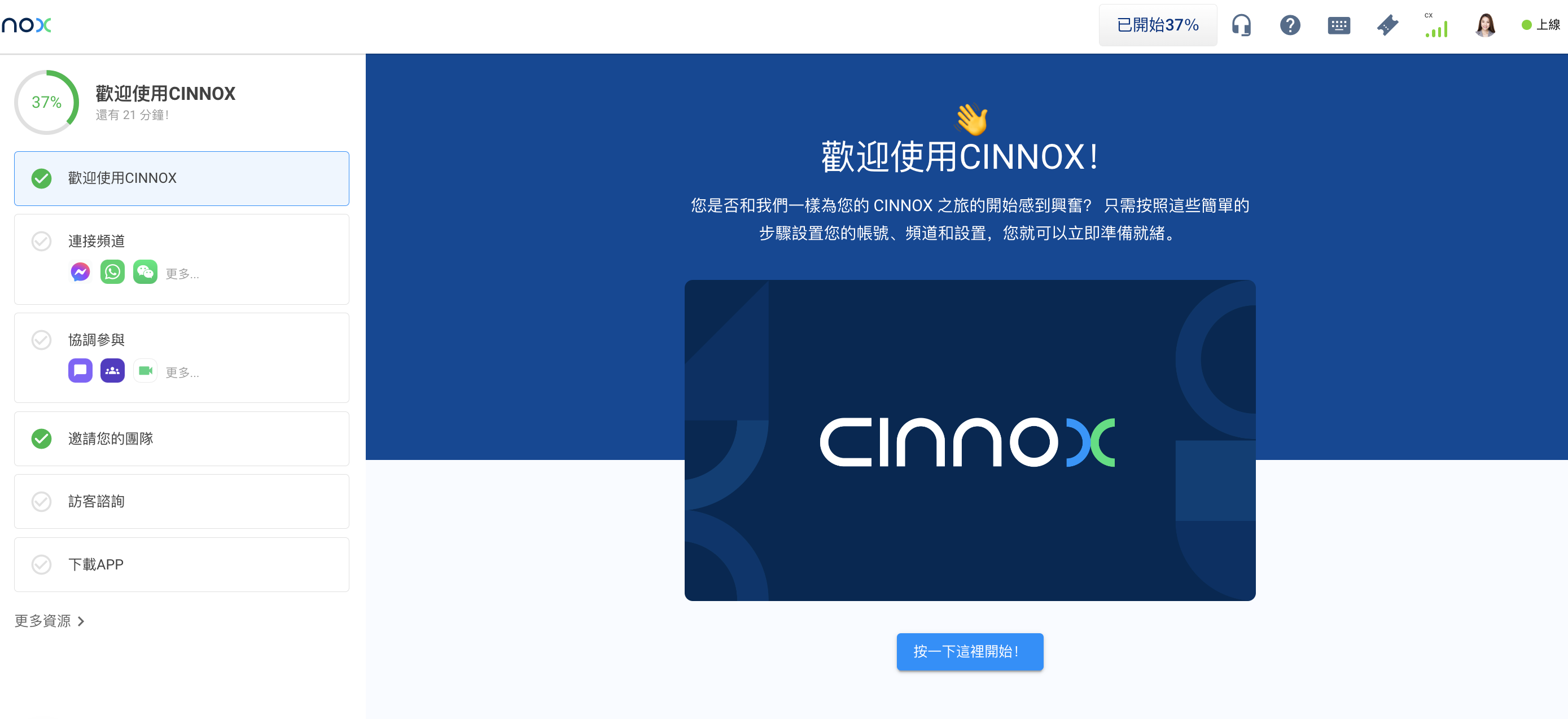Click the purple chat bubble icon
The width and height of the screenshot is (1568, 719).
click(x=80, y=371)
